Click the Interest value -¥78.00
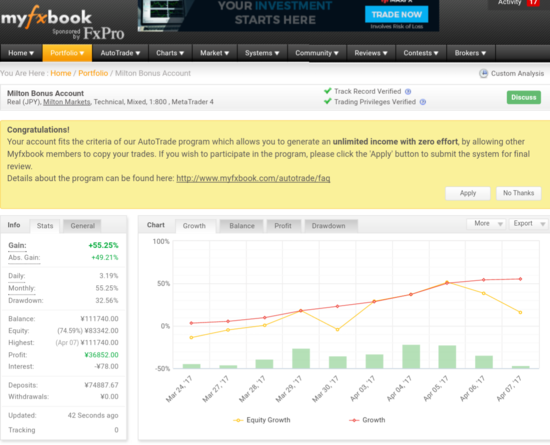550x445 pixels. 106,366
